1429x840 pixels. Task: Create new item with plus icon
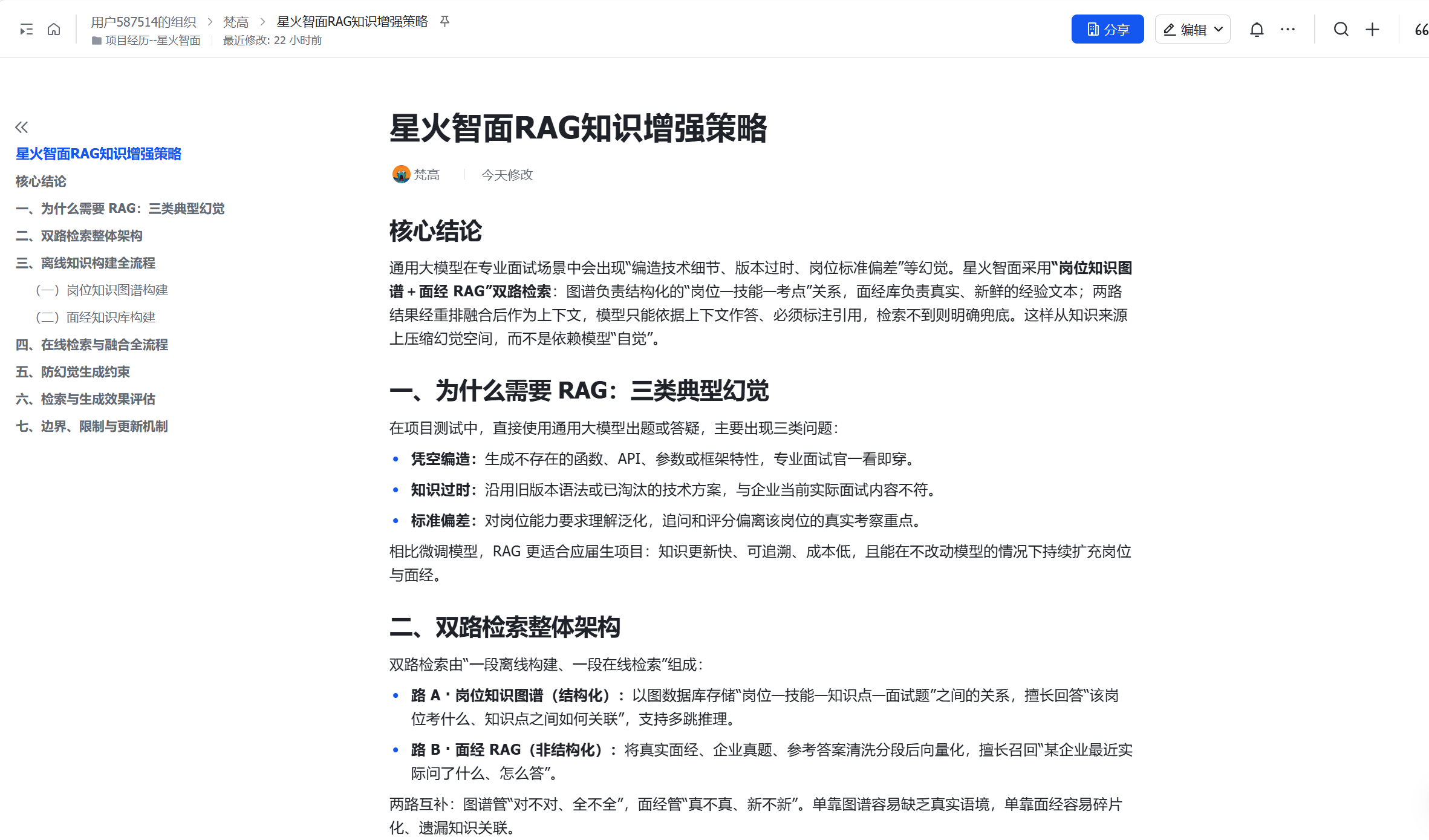point(1373,29)
